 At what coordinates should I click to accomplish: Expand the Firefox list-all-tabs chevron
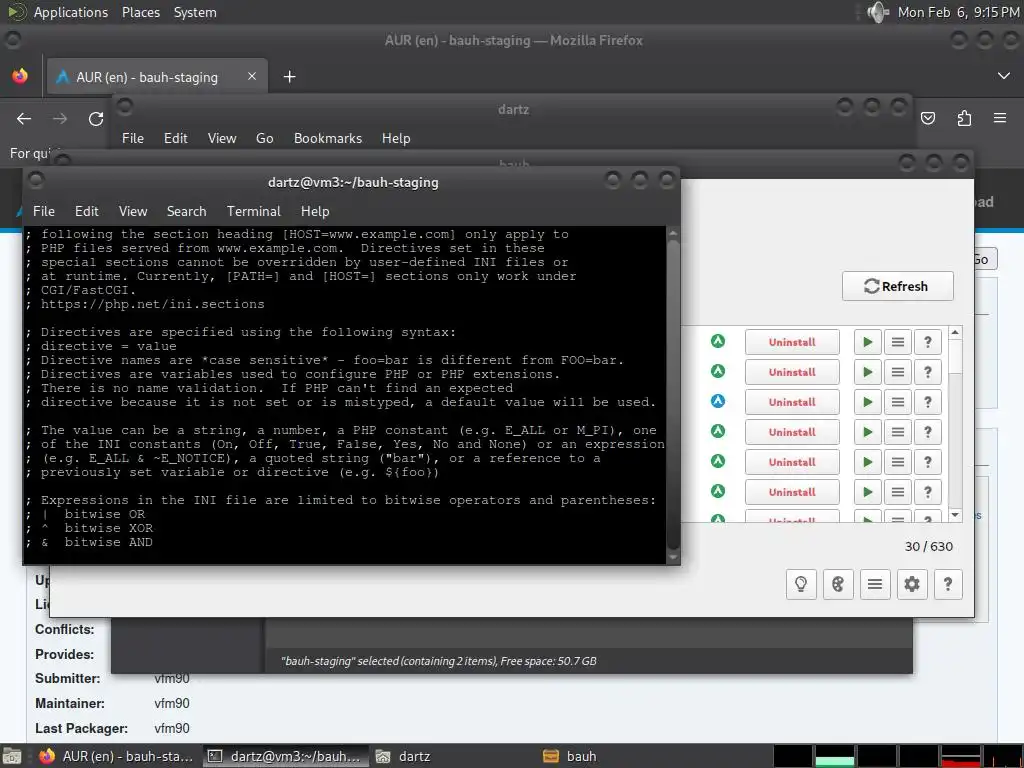pyautogui.click(x=1004, y=76)
